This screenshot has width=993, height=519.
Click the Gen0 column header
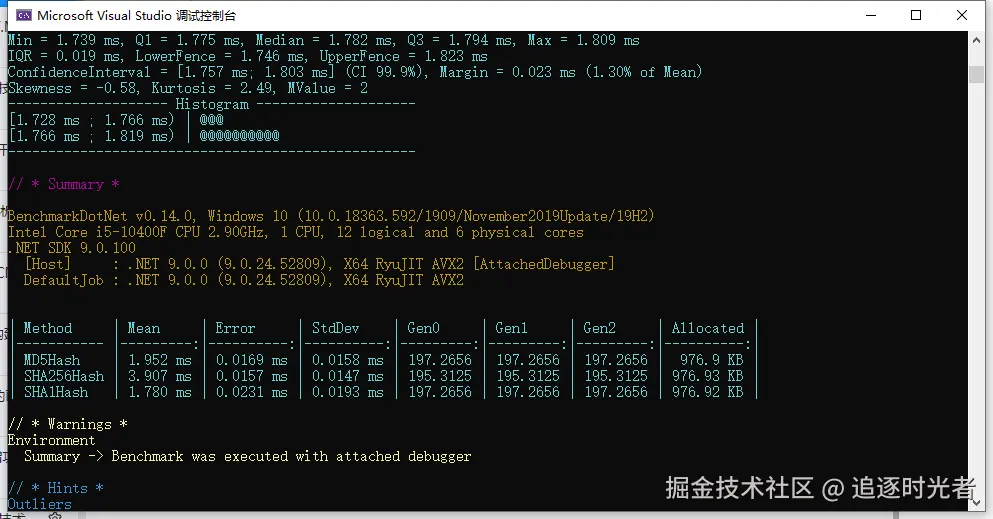coord(424,328)
